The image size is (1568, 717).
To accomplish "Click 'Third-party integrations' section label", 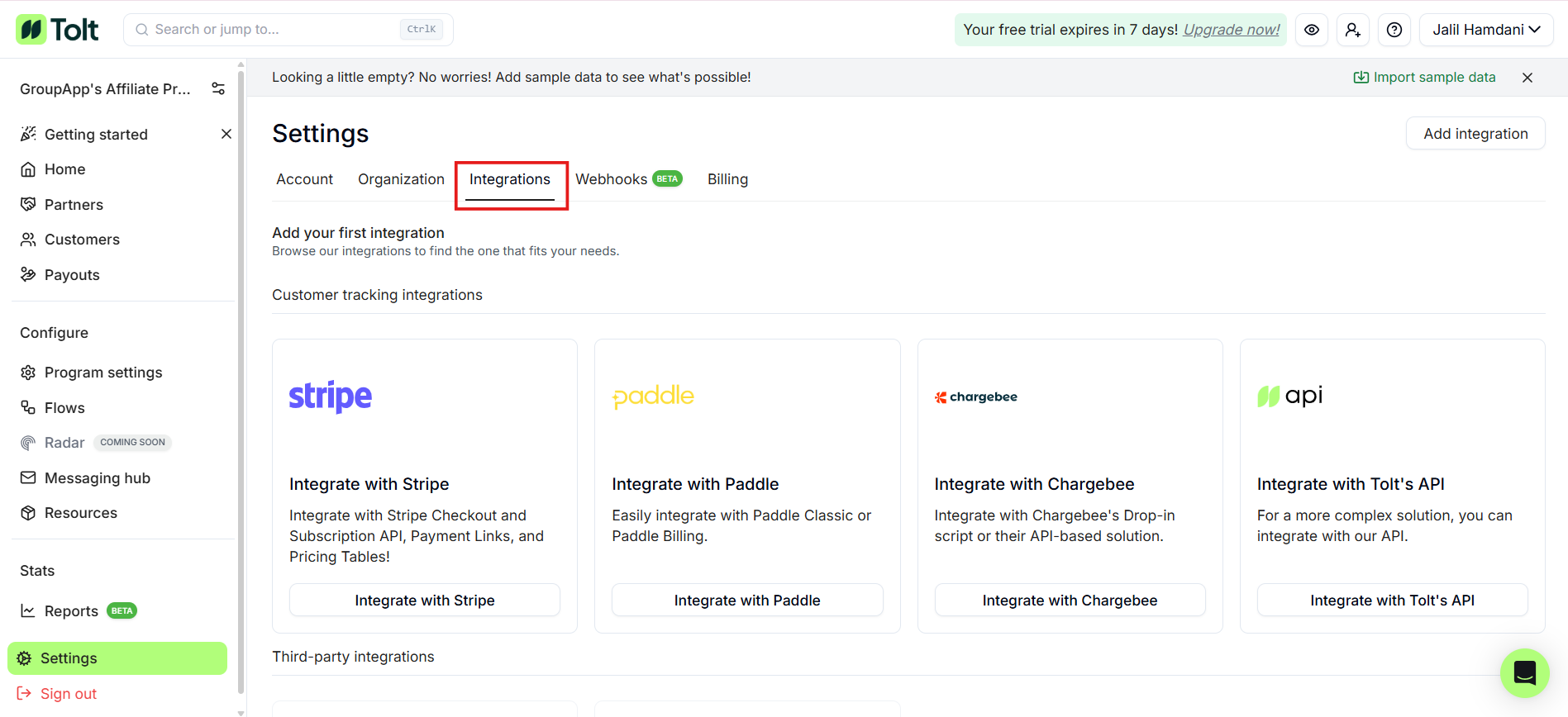I will point(354,657).
